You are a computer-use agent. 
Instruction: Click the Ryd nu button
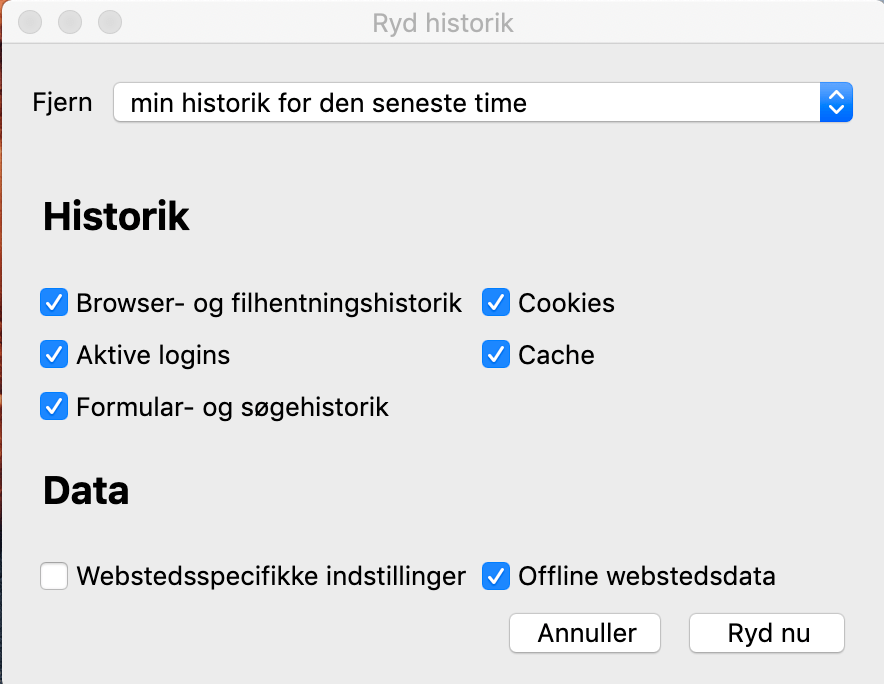766,633
